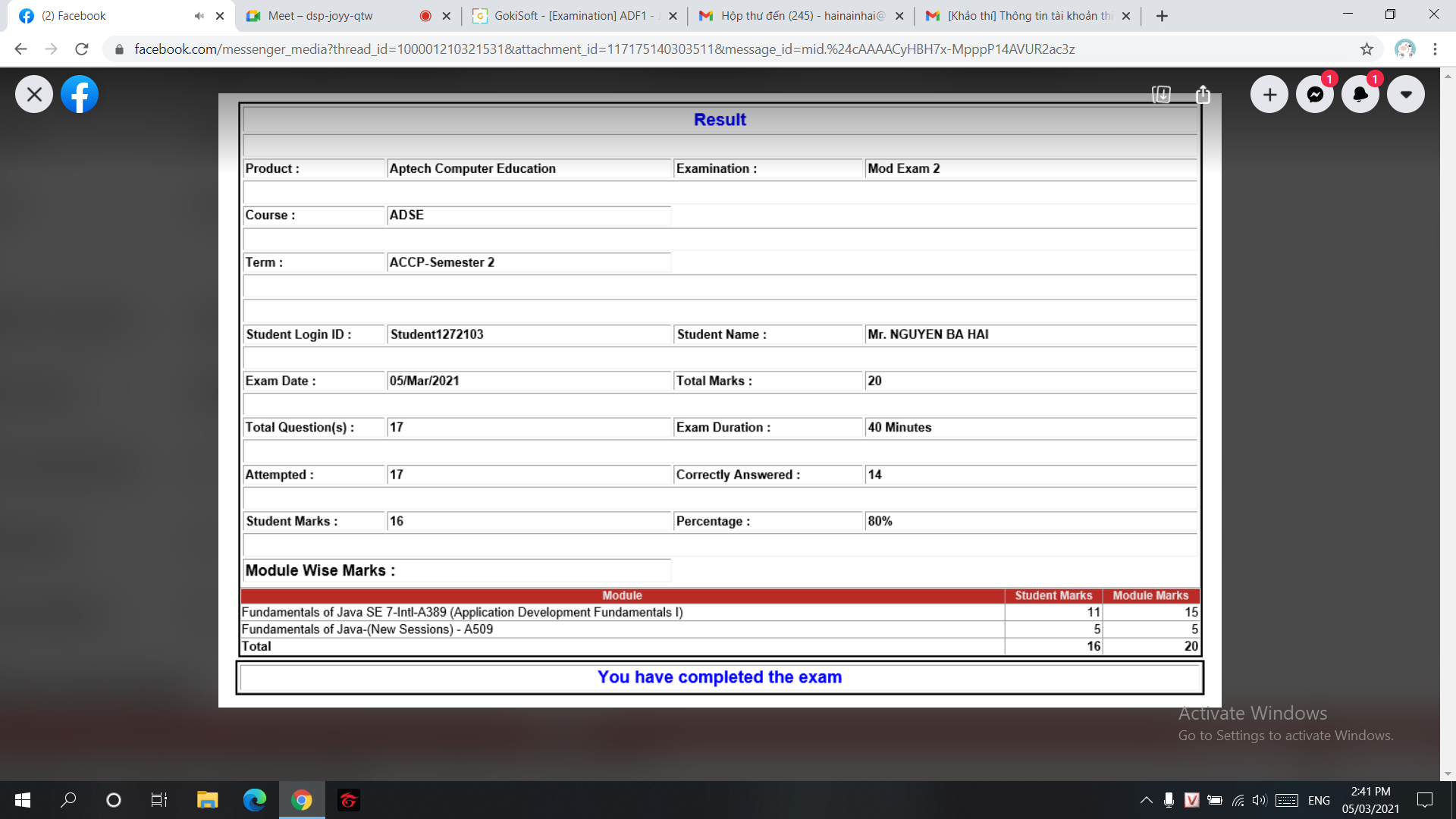Open a new browser tab
Screen dimensions: 1456x819
[x=1162, y=16]
